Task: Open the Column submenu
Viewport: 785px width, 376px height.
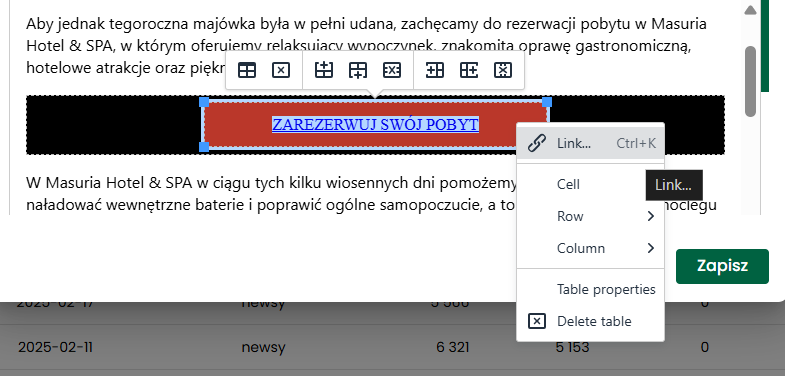Action: [590, 248]
